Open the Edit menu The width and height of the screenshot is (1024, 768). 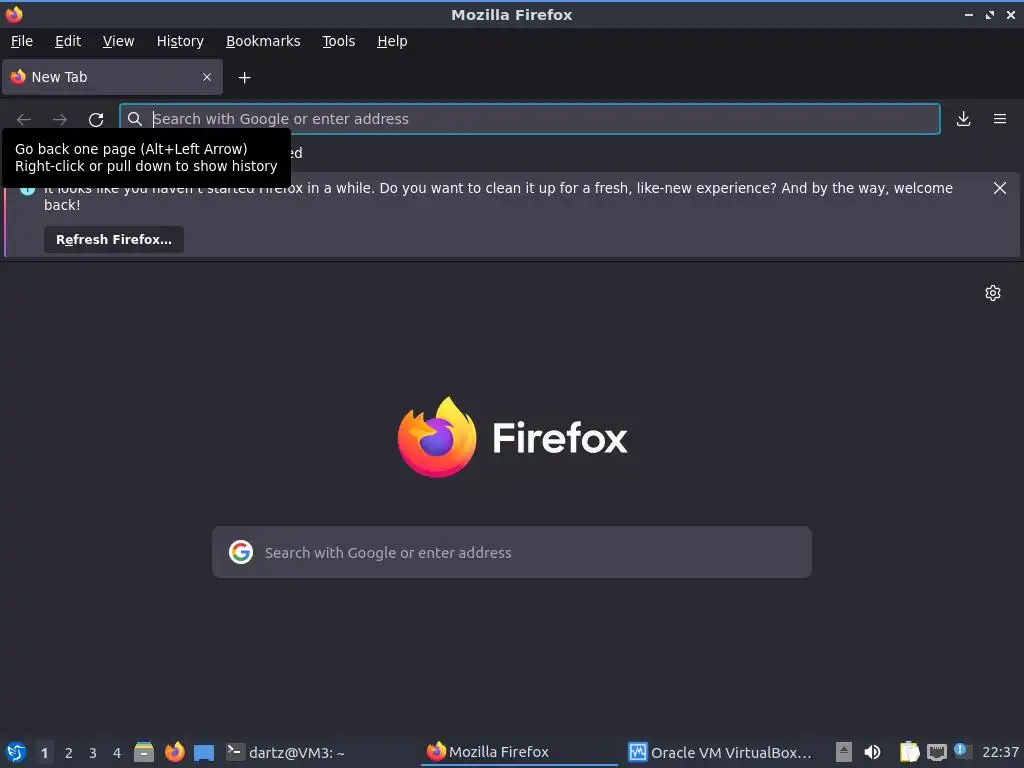(68, 41)
